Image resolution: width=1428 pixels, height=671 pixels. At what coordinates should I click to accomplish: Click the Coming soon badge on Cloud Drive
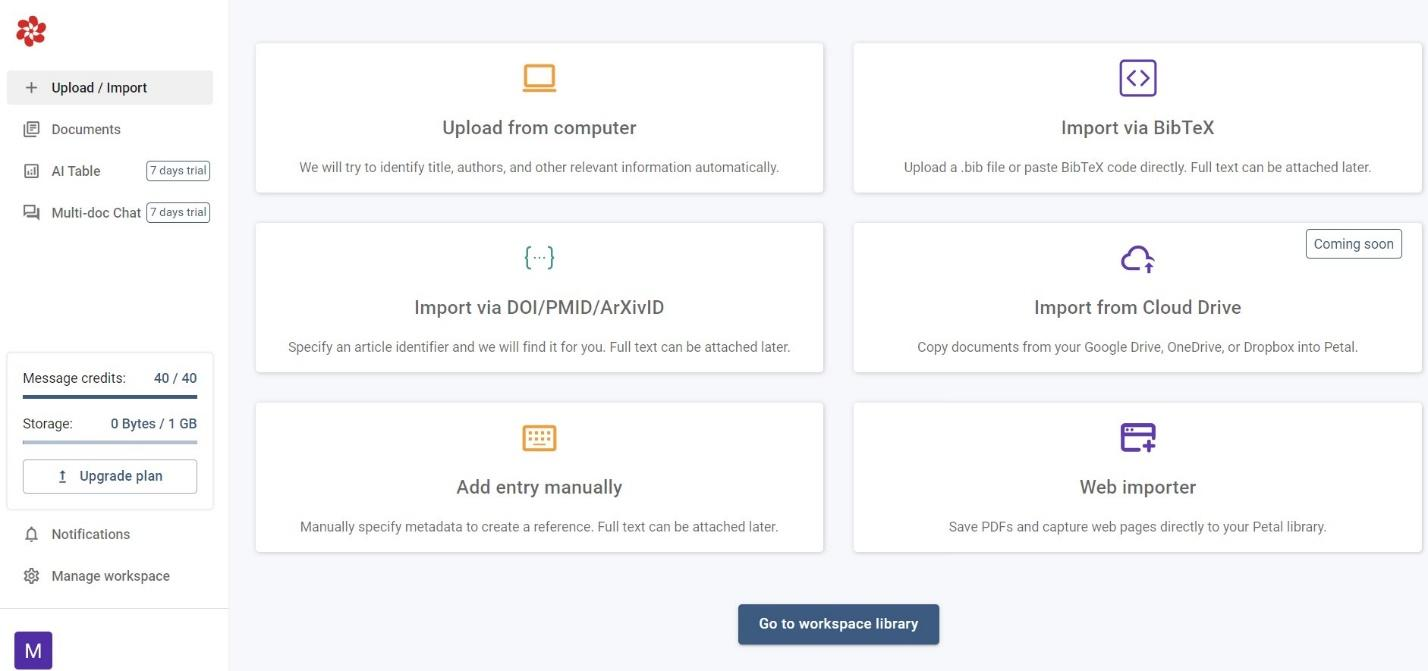pyautogui.click(x=1353, y=243)
